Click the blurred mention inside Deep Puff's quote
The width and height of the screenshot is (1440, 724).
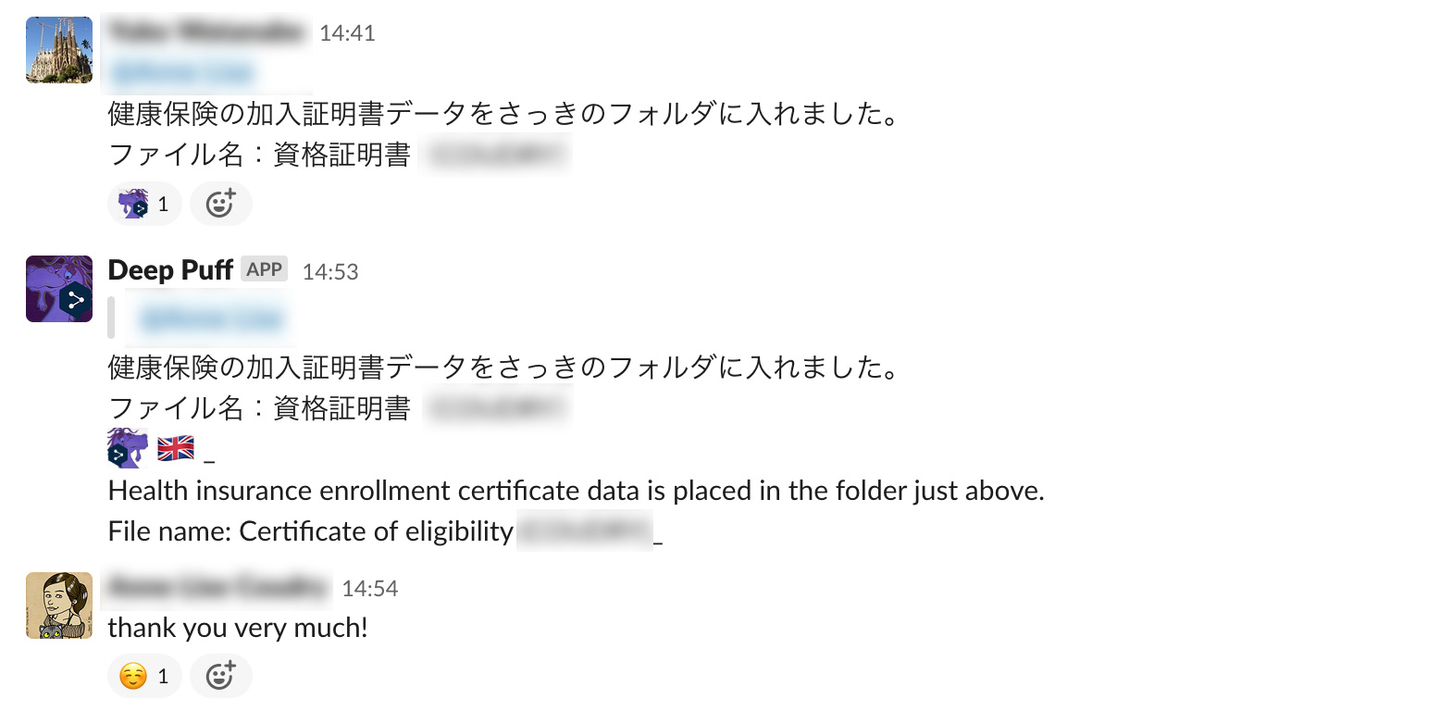point(212,320)
